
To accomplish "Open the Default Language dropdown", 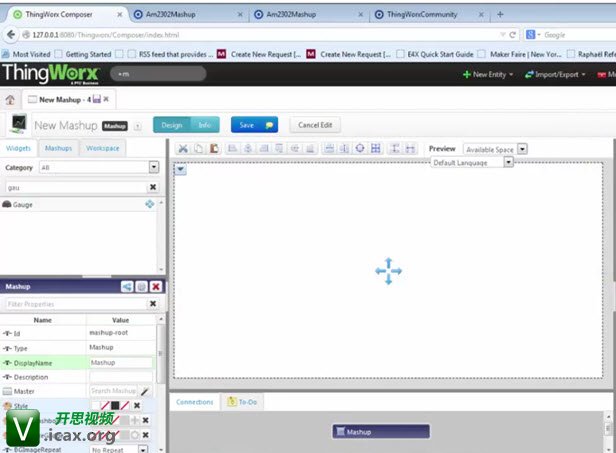I will [x=509, y=162].
